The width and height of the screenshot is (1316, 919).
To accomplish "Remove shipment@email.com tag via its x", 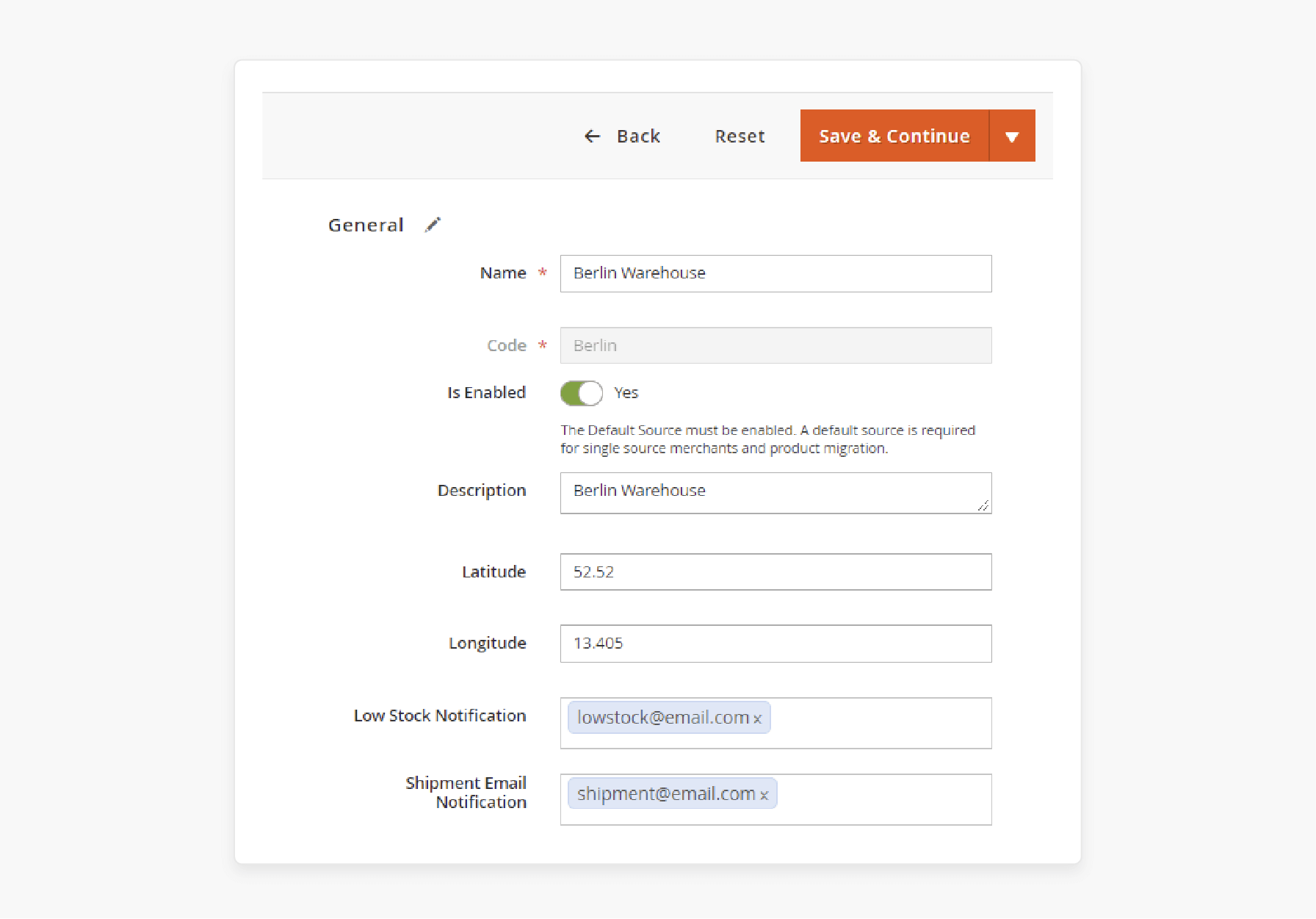I will [x=764, y=796].
